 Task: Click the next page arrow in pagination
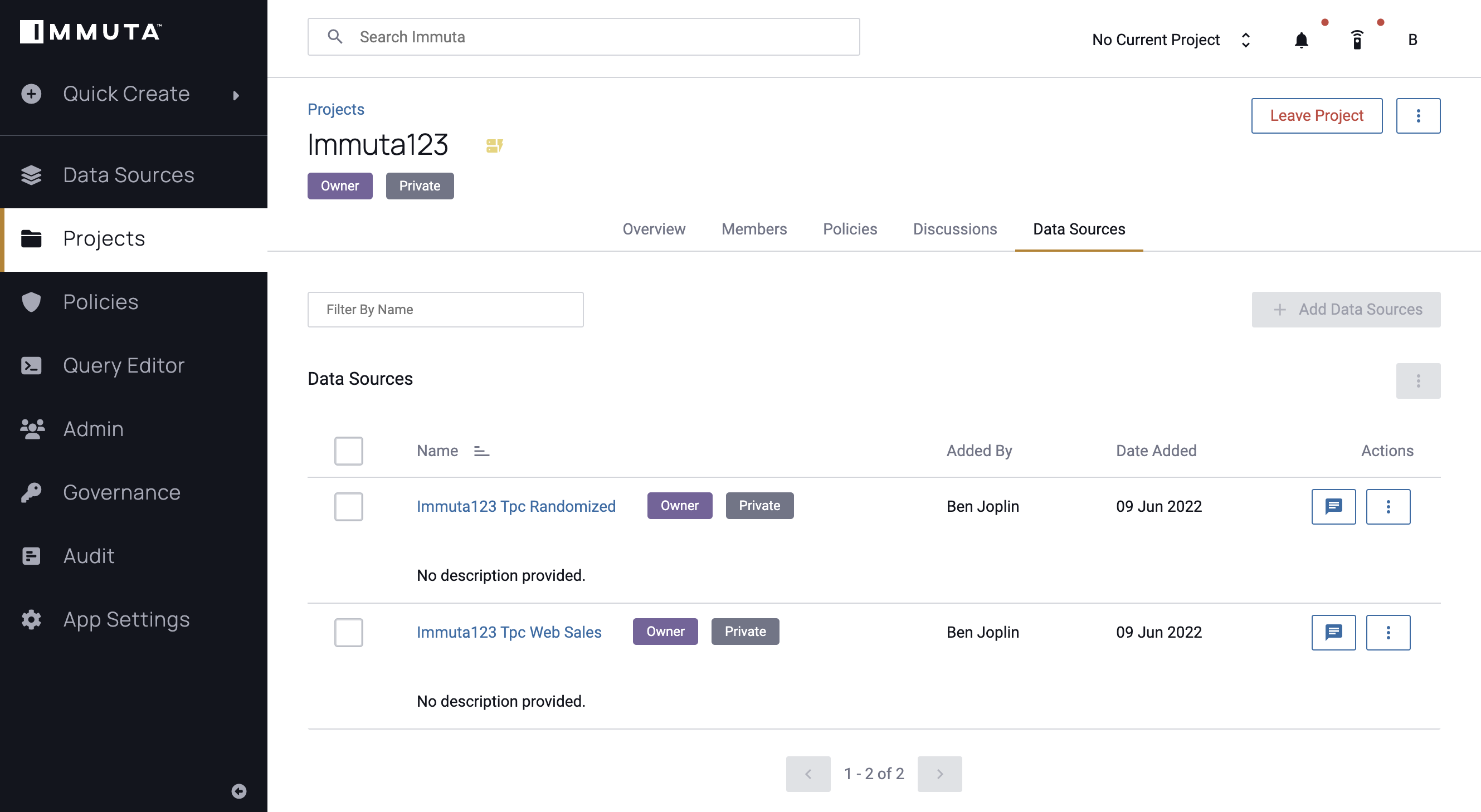939,773
